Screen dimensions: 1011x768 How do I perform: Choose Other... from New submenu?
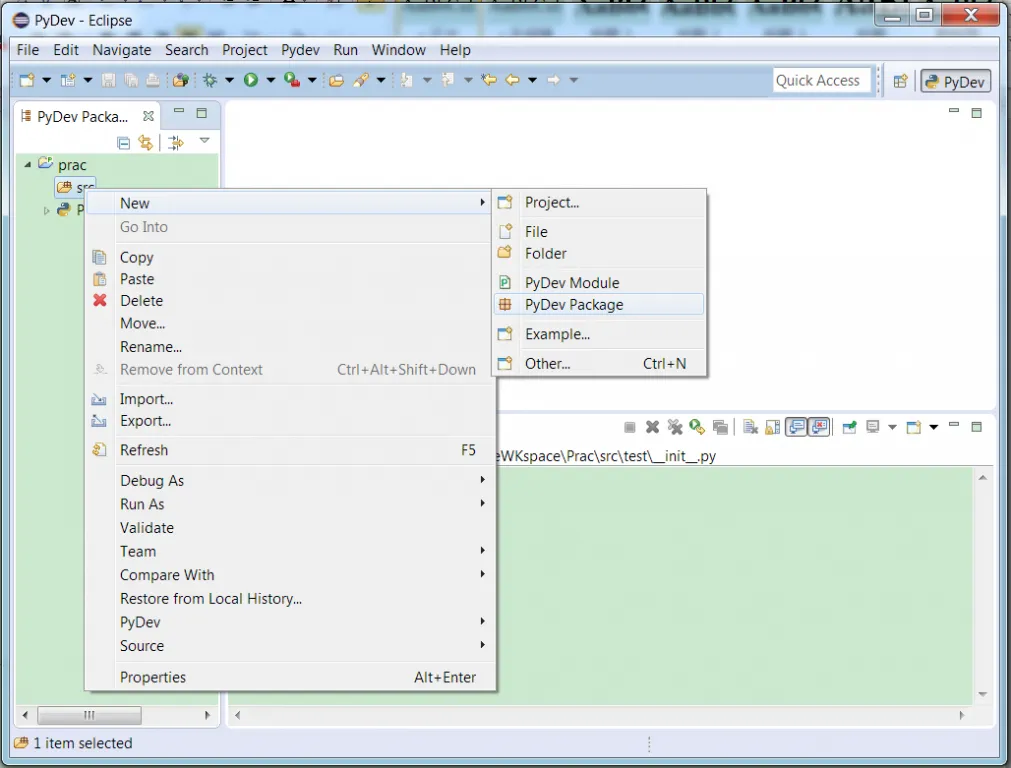599,364
